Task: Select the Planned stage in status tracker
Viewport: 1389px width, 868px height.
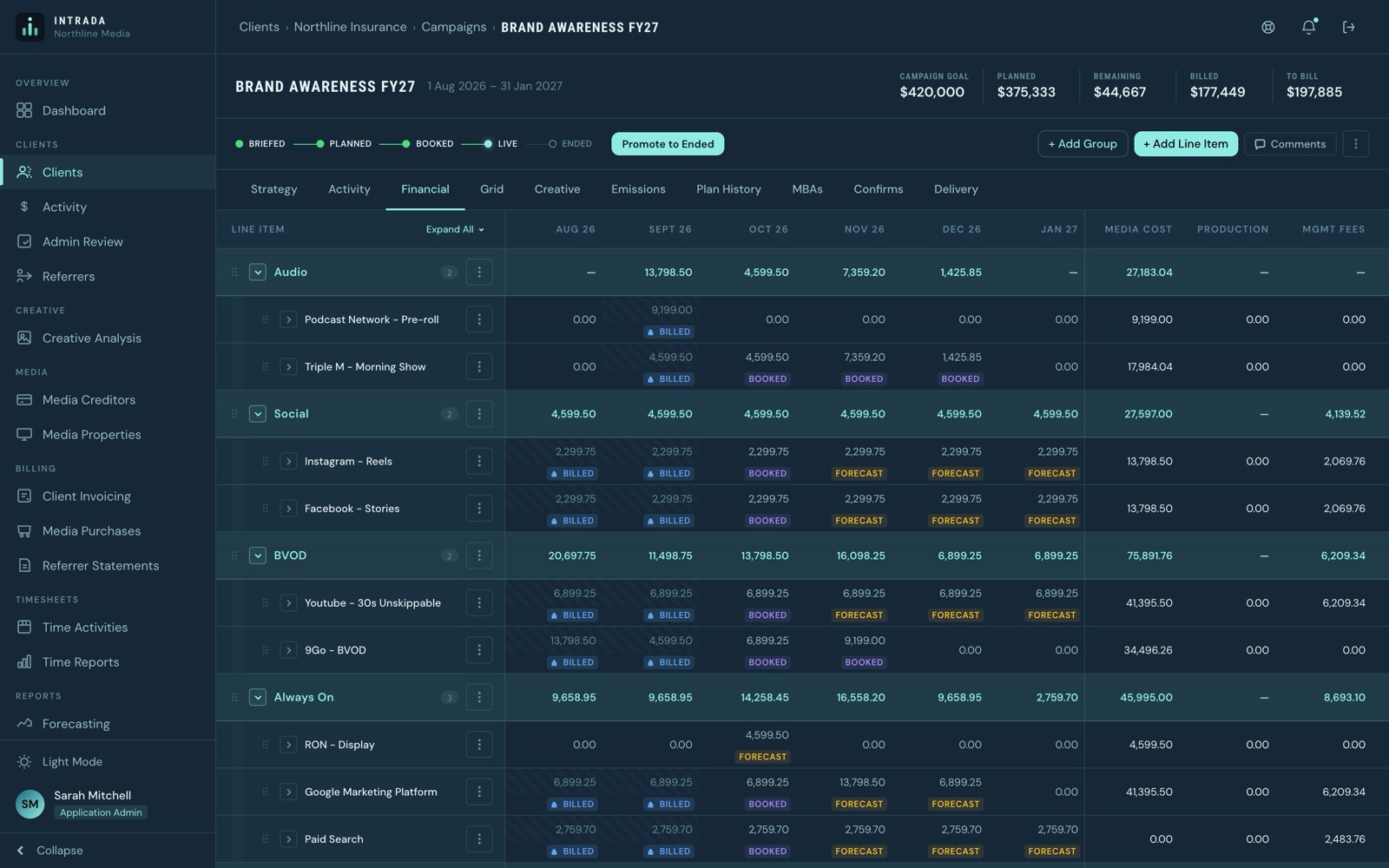Action: pos(344,144)
